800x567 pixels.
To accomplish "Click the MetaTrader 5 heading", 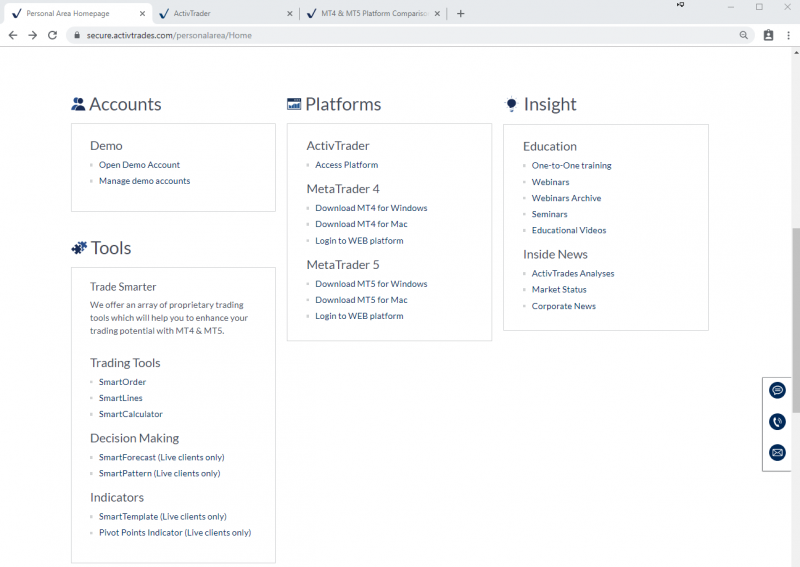I will (x=343, y=265).
